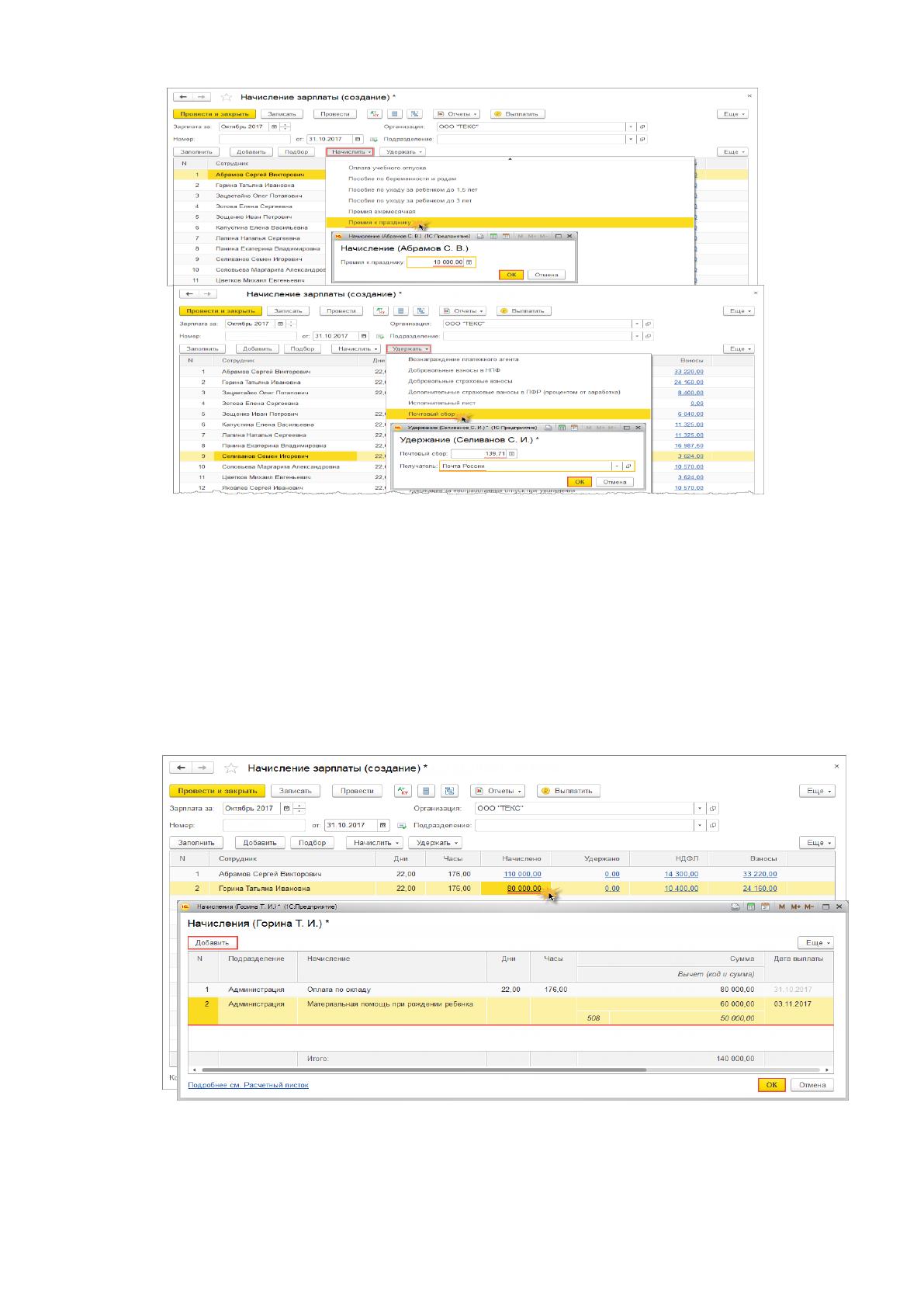Screen dimensions: 924x1307
Task: Open calendar icon in Удержание (Селиванов С. И.) title bar
Action: (x=573, y=428)
